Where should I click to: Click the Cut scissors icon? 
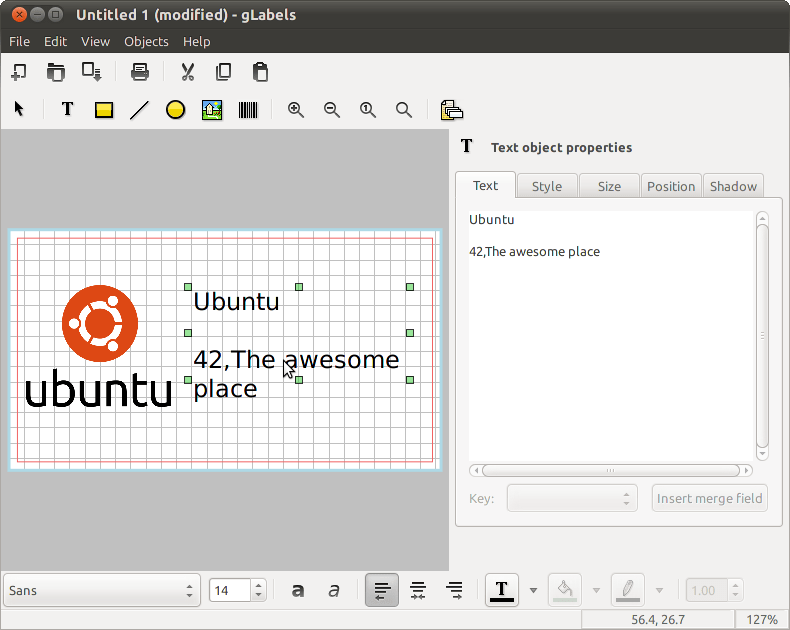click(x=187, y=72)
